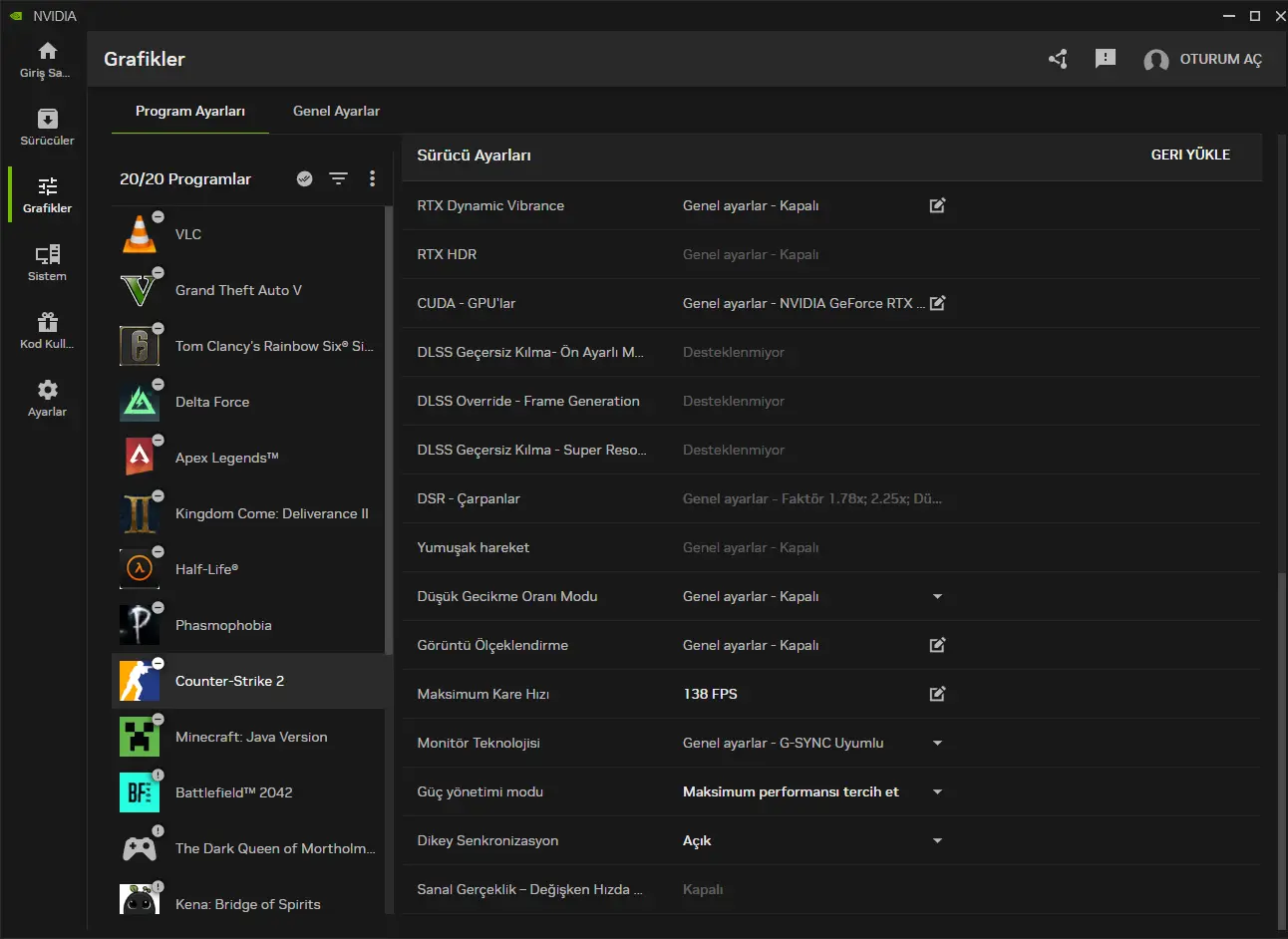Select the VLC cone icon
The width and height of the screenshot is (1288, 939).
[140, 234]
